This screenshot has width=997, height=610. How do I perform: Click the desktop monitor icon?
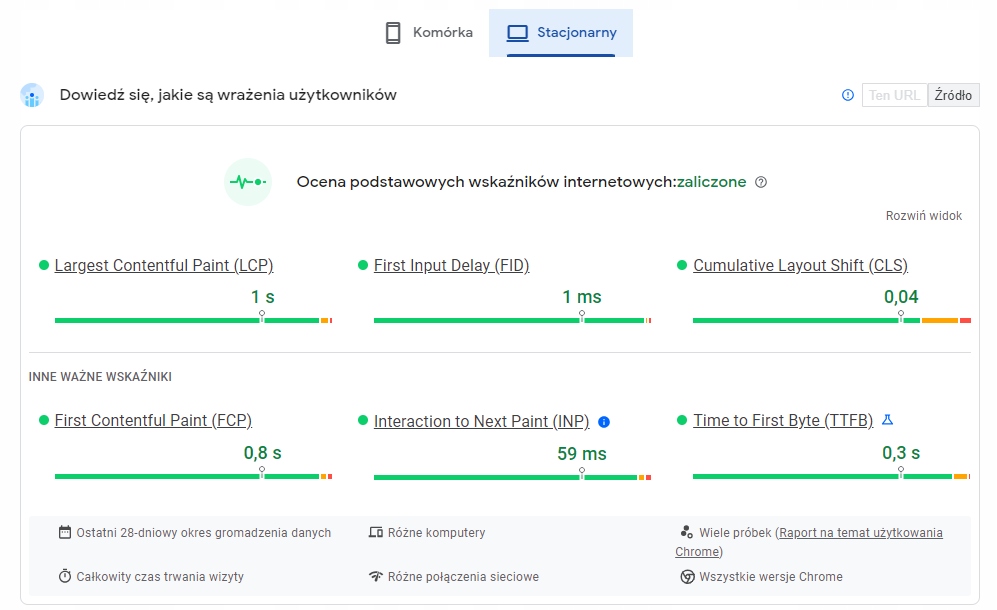point(517,33)
